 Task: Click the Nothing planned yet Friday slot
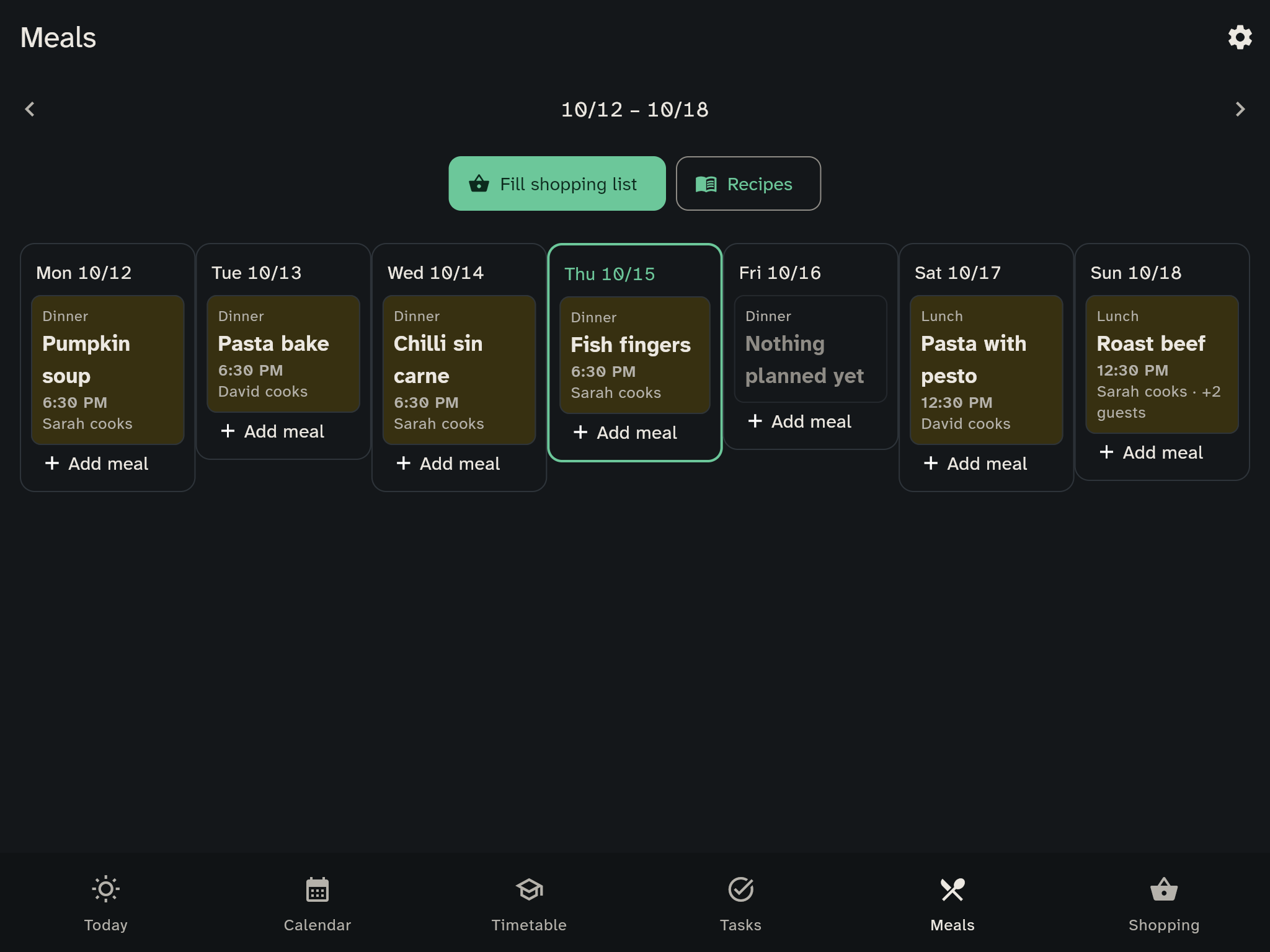click(810, 349)
